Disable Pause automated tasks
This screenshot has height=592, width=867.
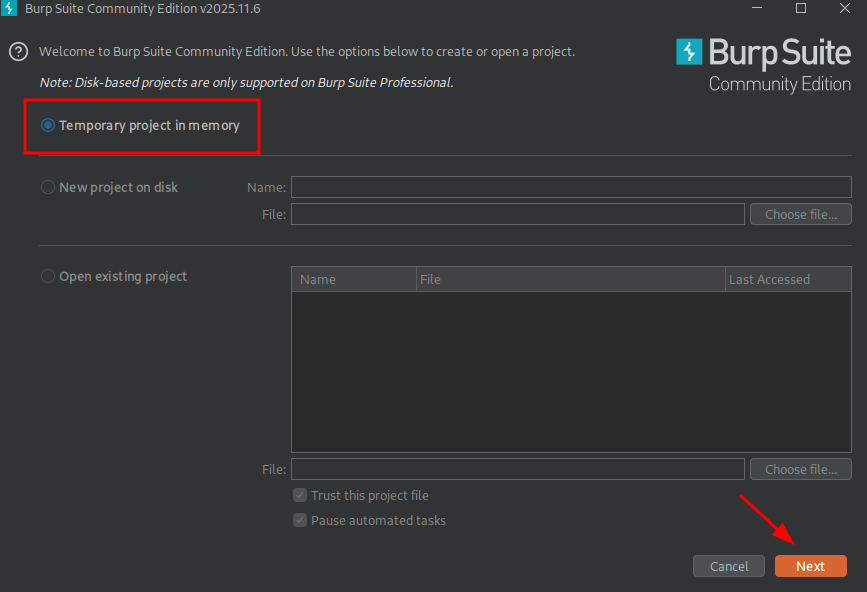coord(299,519)
